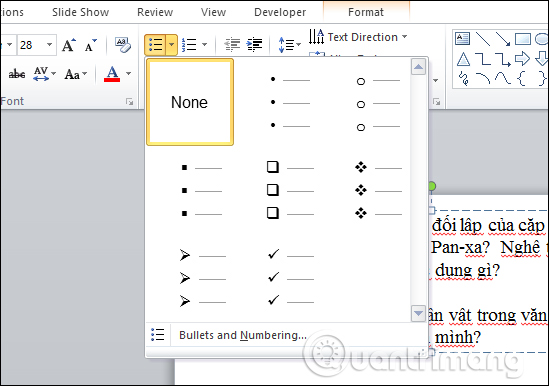Click the bullet gallery scroll down arrow

[x=418, y=313]
